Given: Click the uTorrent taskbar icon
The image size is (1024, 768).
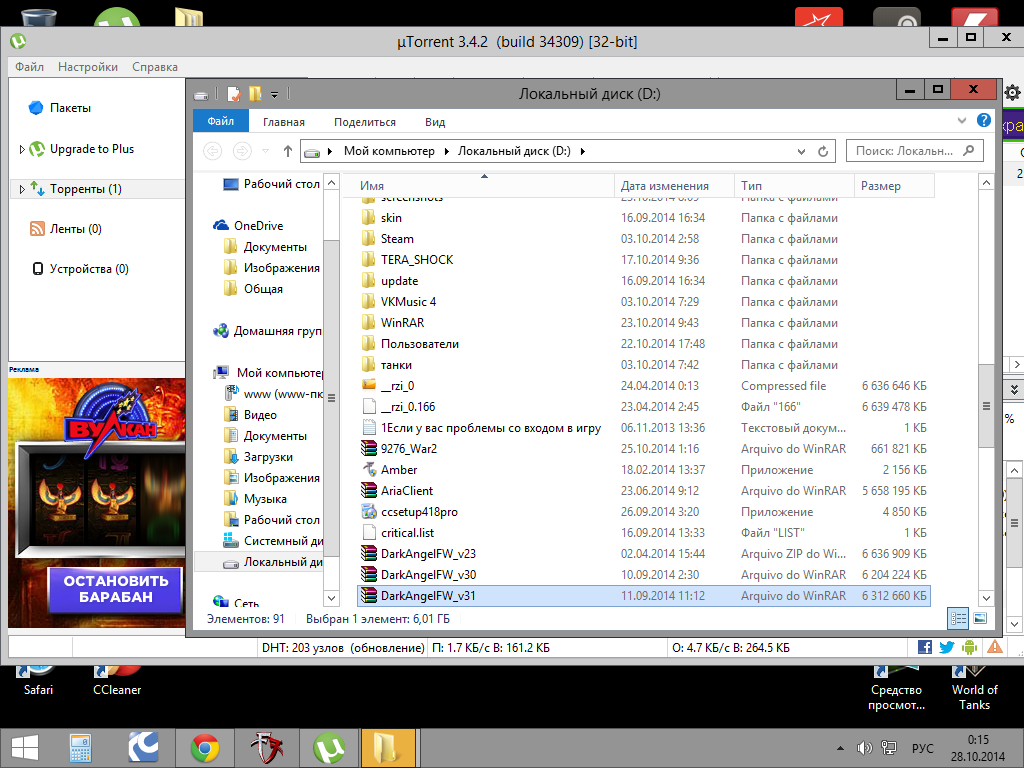Looking at the screenshot, I should (329, 748).
